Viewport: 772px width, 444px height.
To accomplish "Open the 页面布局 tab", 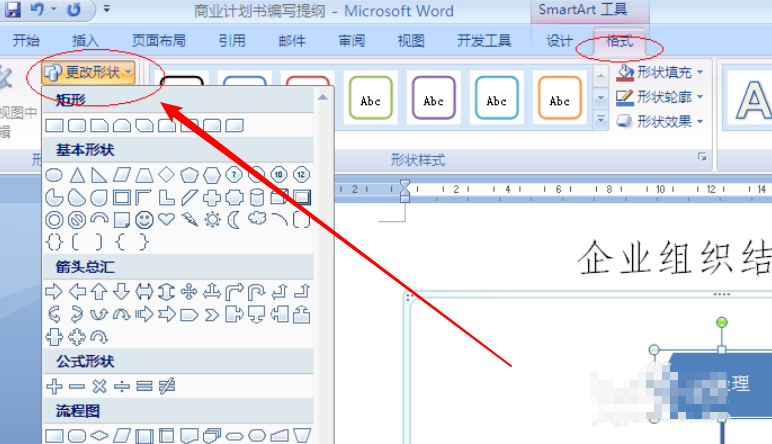I will coord(159,41).
